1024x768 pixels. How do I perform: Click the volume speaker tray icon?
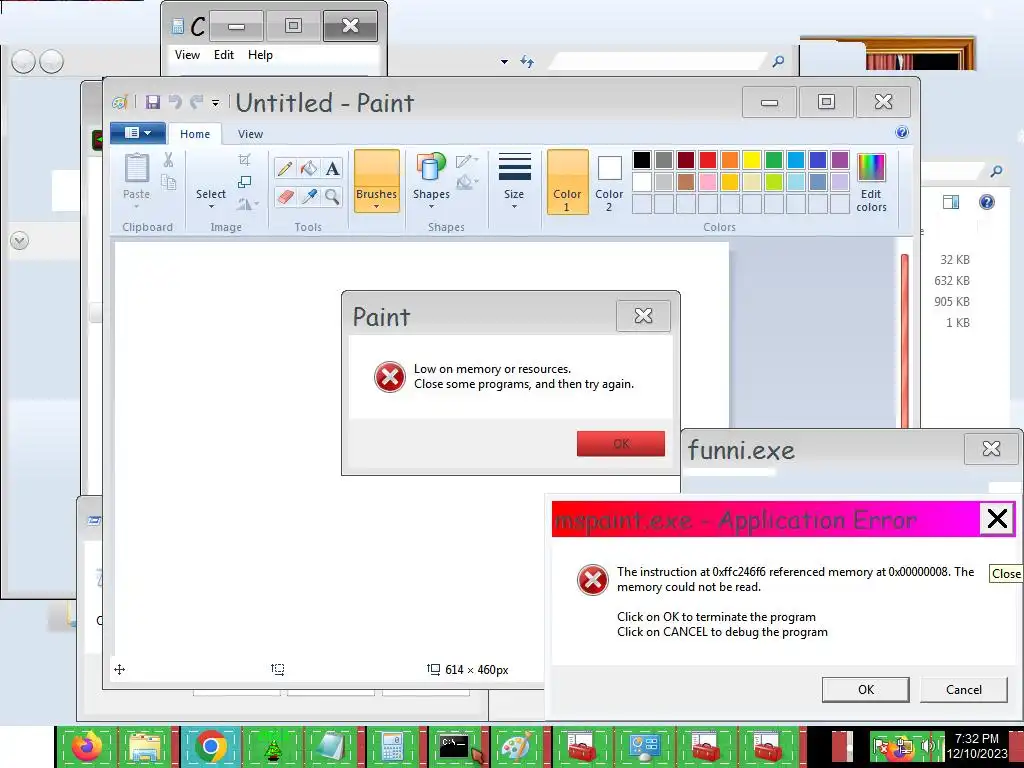pyautogui.click(x=927, y=746)
